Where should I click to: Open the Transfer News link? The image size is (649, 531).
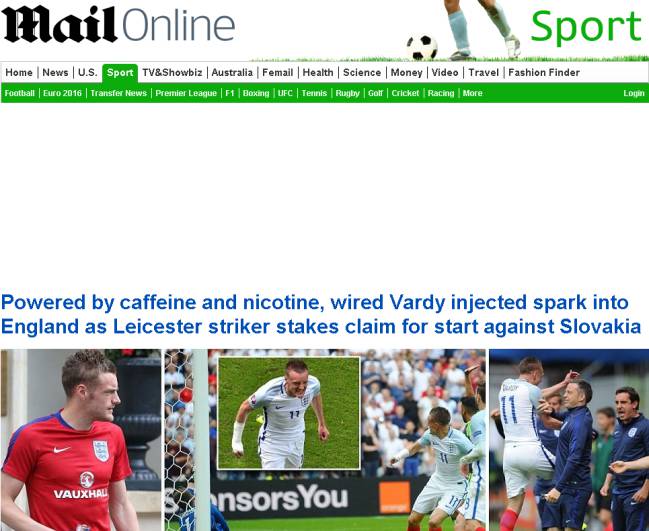tap(118, 93)
